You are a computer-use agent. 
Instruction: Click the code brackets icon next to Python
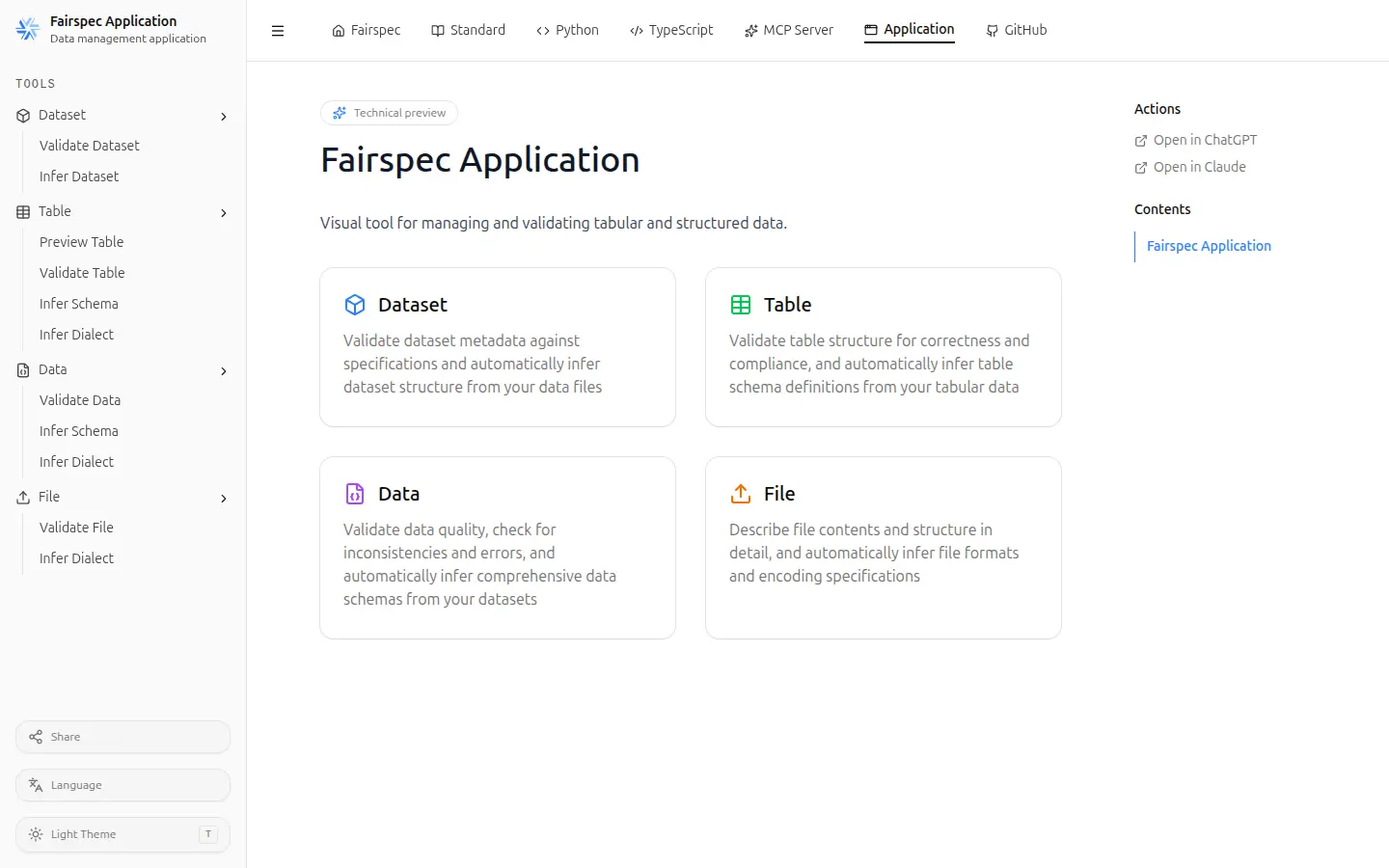[543, 31]
